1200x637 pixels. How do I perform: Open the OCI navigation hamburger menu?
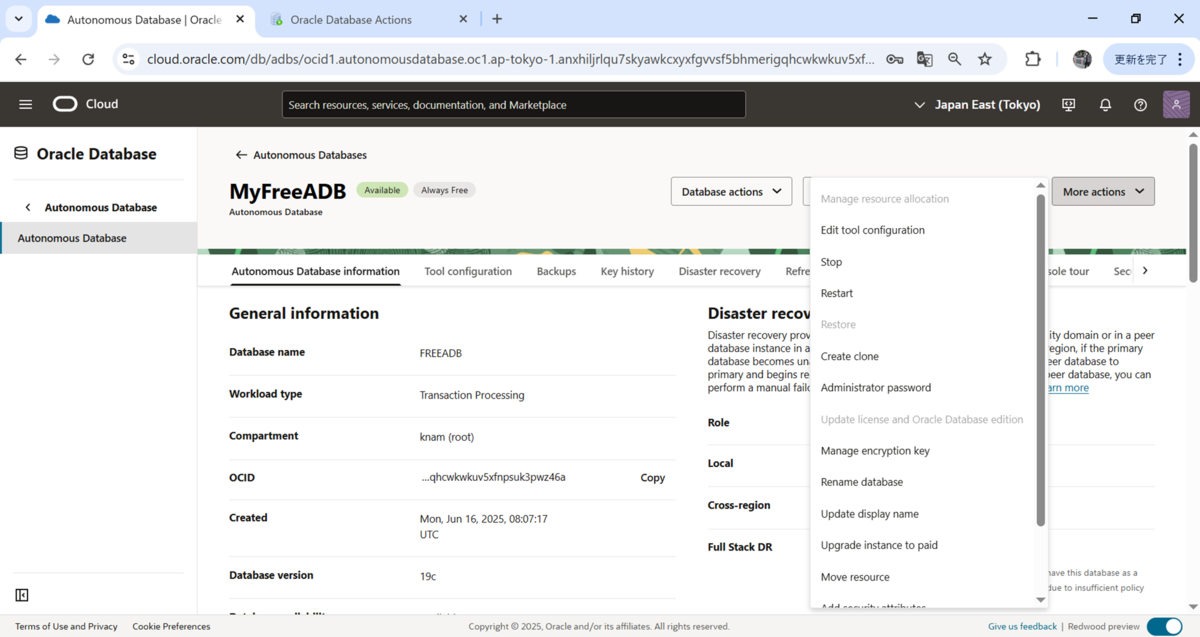coord(26,104)
